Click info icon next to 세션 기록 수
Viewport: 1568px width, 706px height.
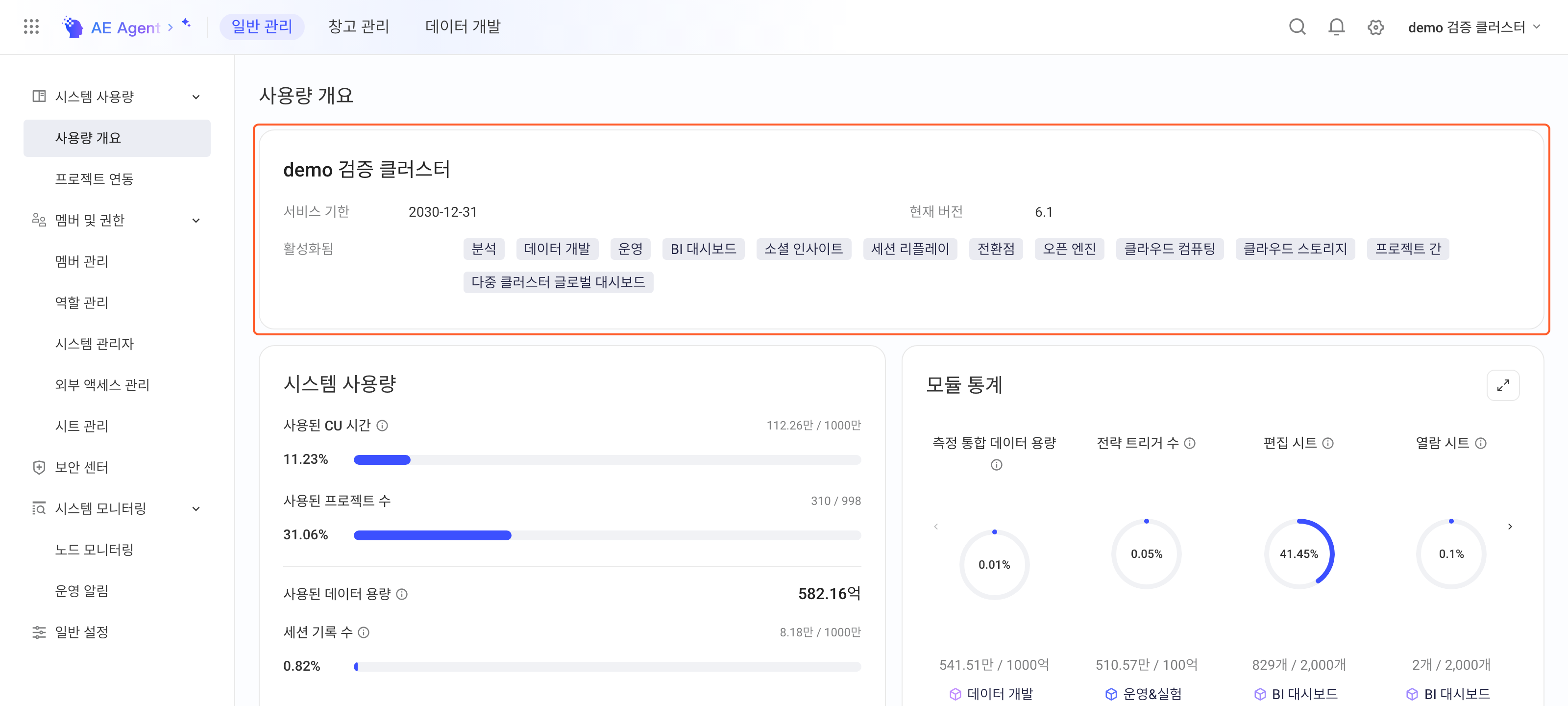pyautogui.click(x=364, y=632)
